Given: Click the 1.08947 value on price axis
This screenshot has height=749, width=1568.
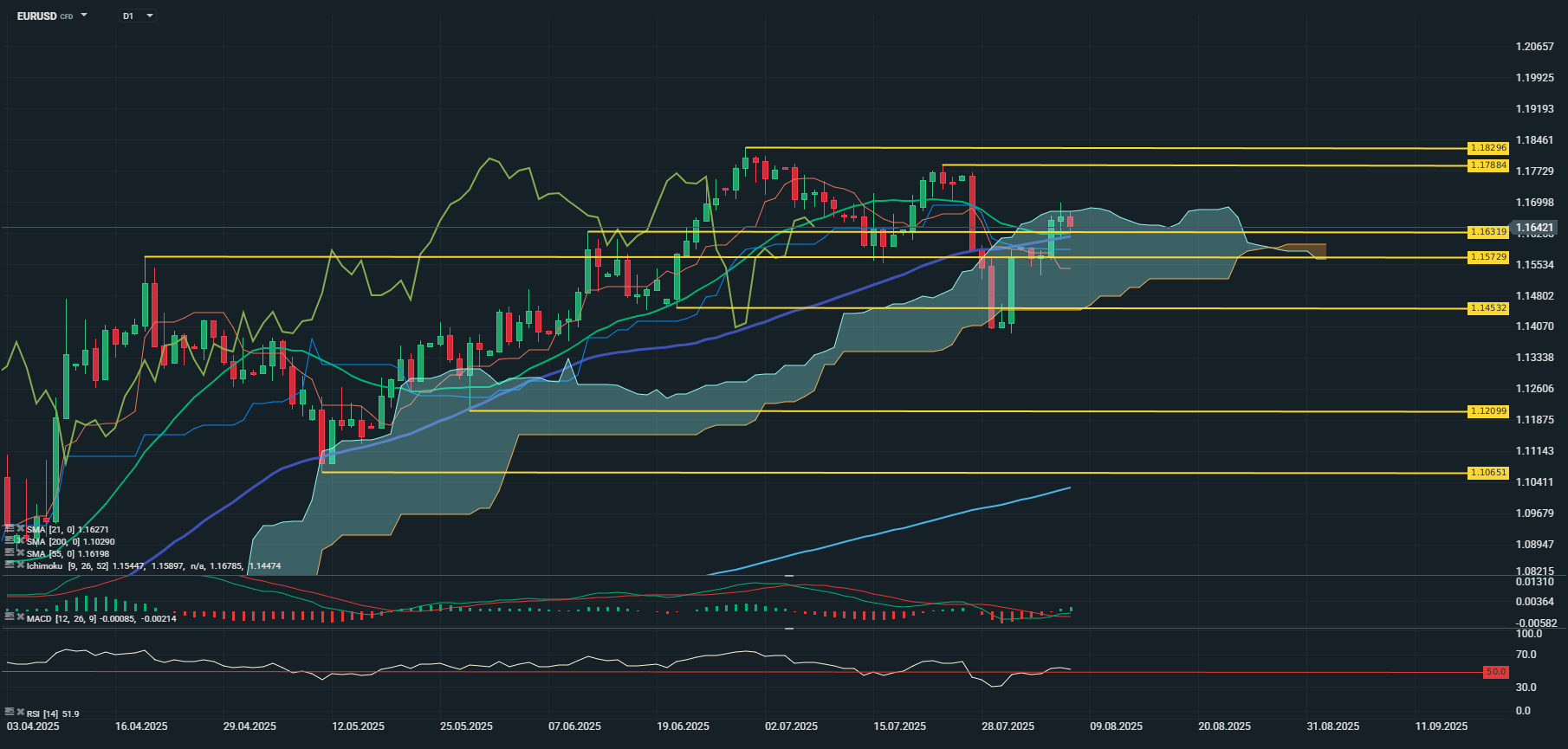Looking at the screenshot, I should point(1534,545).
